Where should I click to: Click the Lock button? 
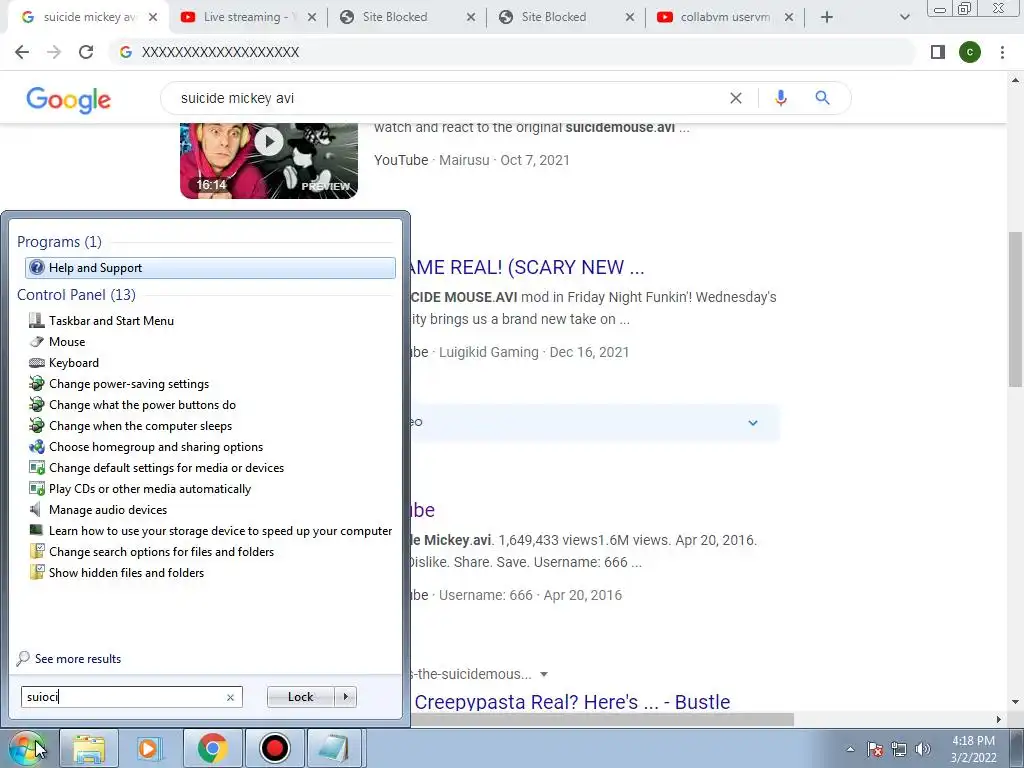[x=300, y=697]
